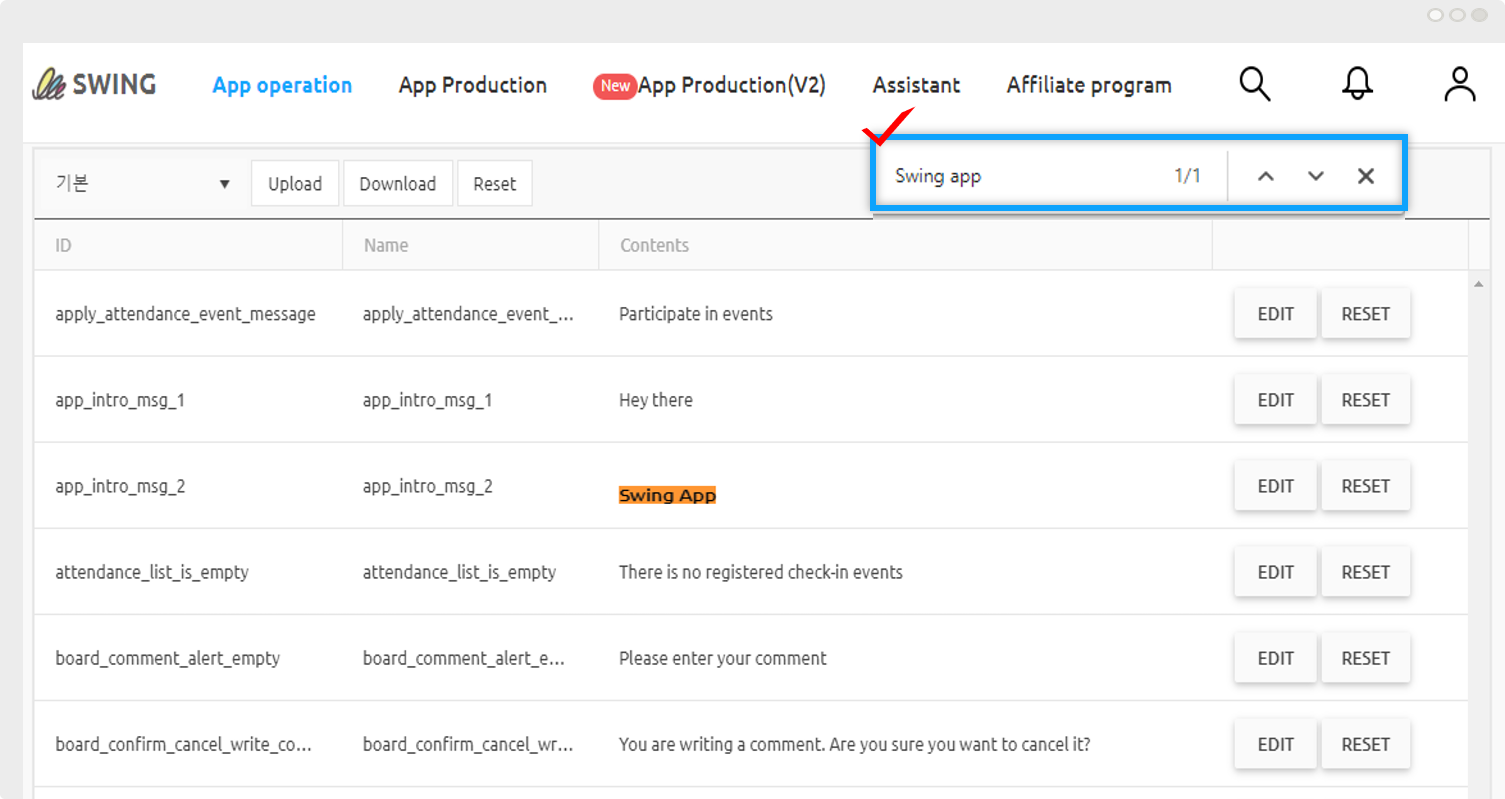Open the user profile icon
The width and height of the screenshot is (1505, 799).
1459,85
